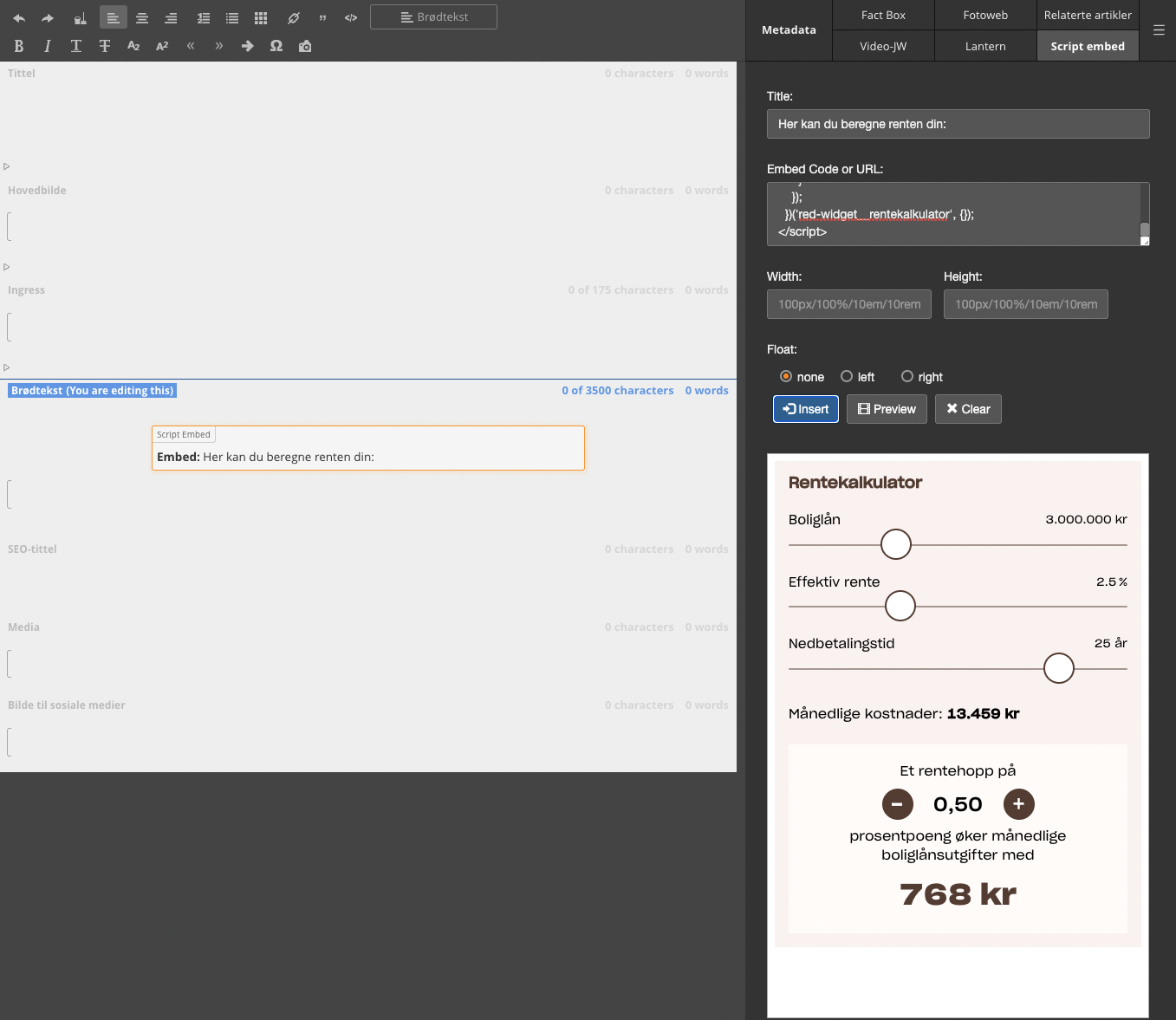The width and height of the screenshot is (1176, 1020).
Task: Open the source code view icon
Action: click(x=351, y=17)
